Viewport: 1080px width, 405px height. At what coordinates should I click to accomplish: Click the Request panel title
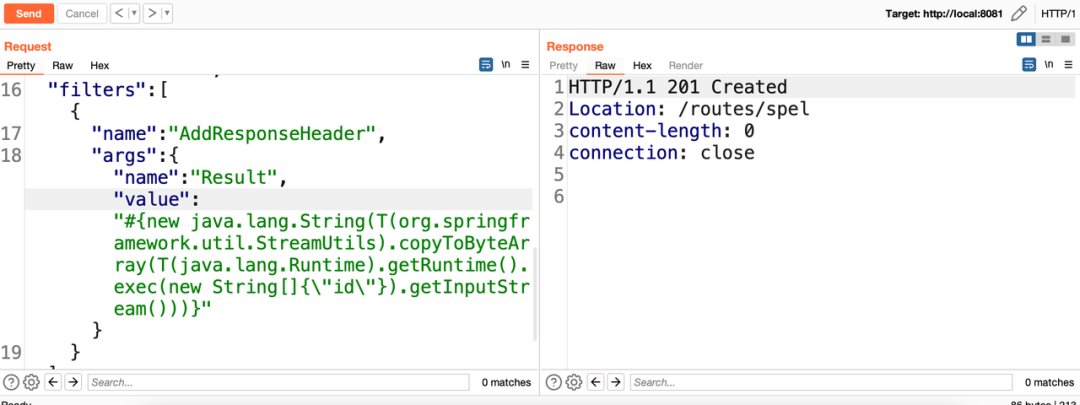[28, 47]
